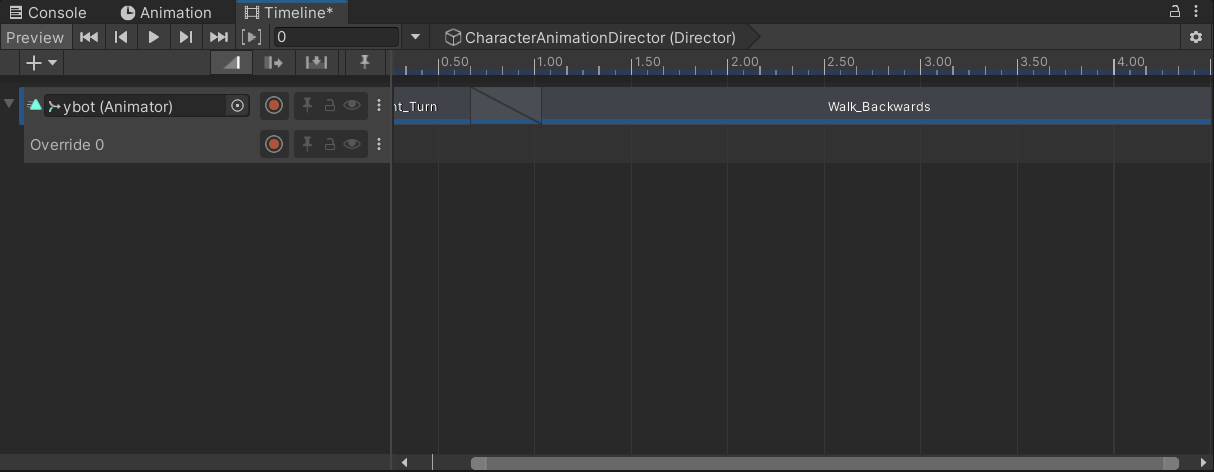
Task: Enable Mix edit mode
Action: 230,62
